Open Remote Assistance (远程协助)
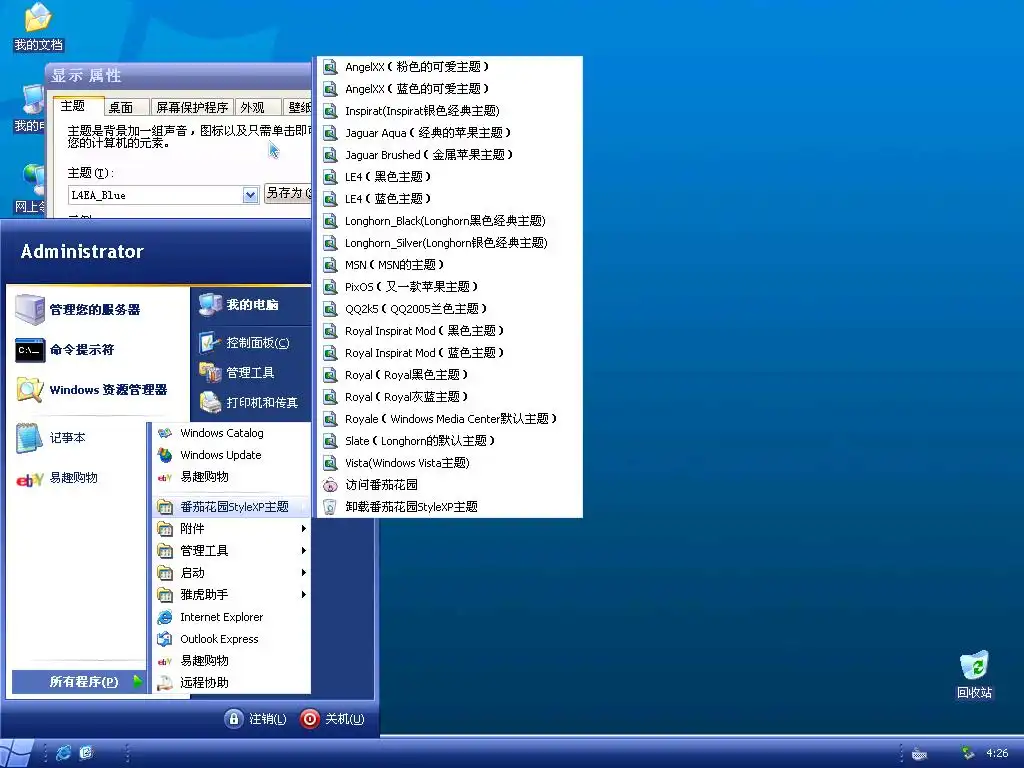This screenshot has width=1024, height=768. [x=231, y=682]
